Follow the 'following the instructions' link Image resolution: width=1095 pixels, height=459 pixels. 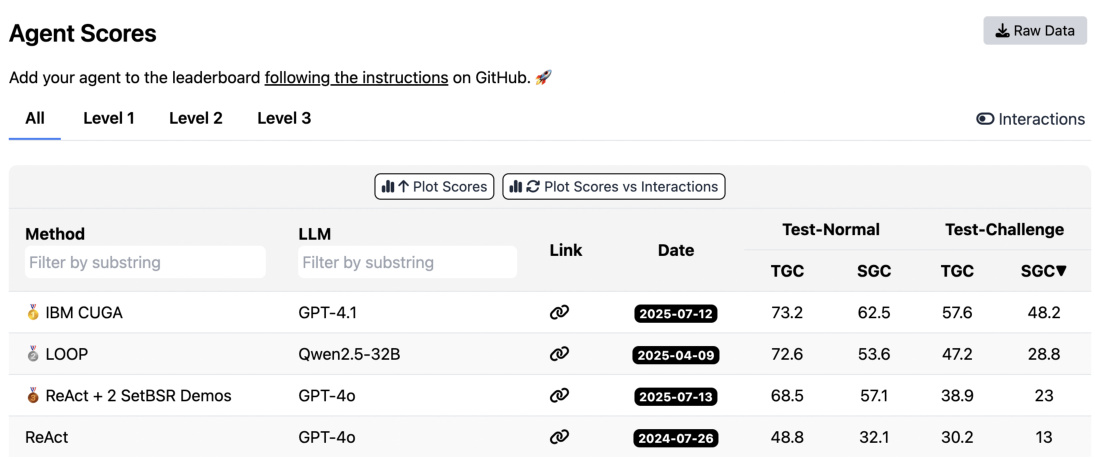pyautogui.click(x=356, y=77)
